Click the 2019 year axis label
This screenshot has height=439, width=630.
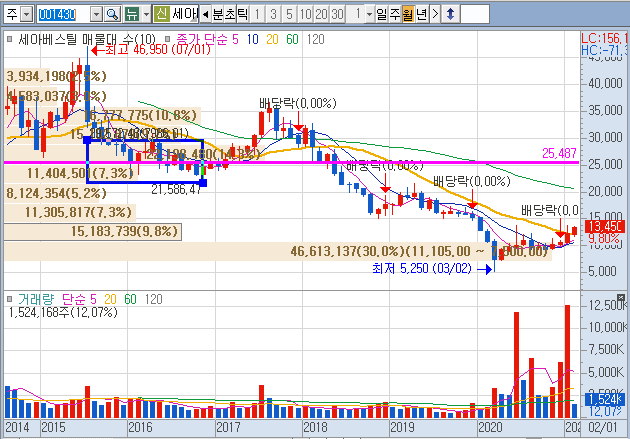click(402, 427)
